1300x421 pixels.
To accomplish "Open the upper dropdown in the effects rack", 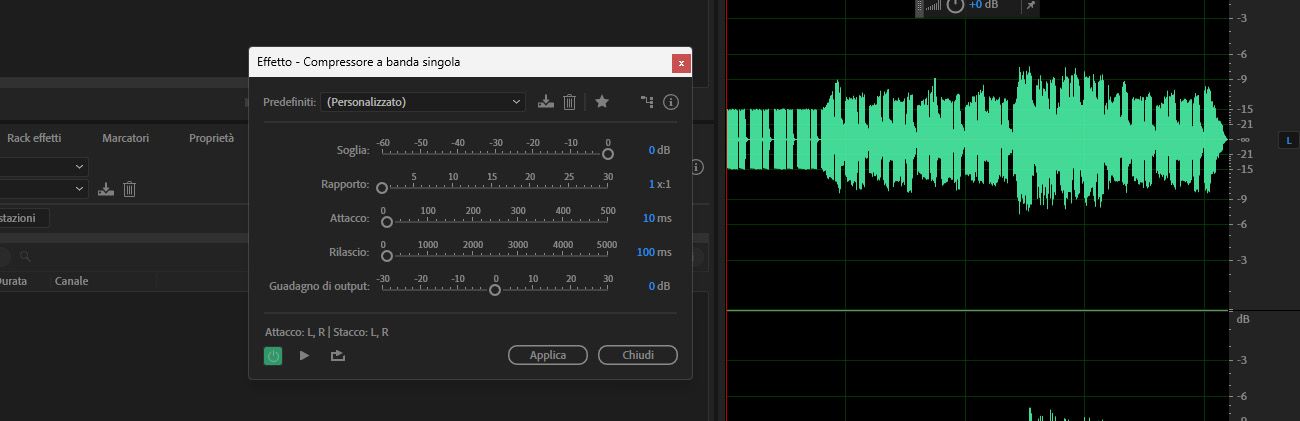I will coord(44,166).
